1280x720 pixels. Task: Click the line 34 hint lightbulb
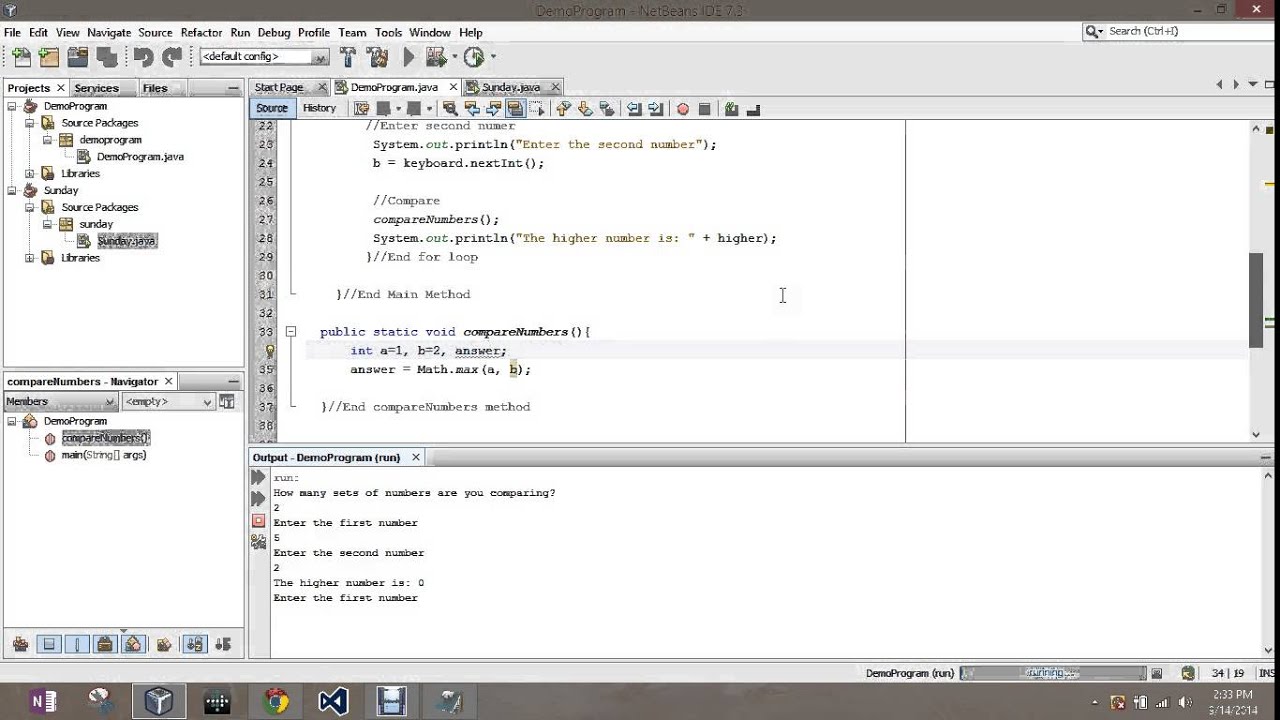pyautogui.click(x=269, y=351)
